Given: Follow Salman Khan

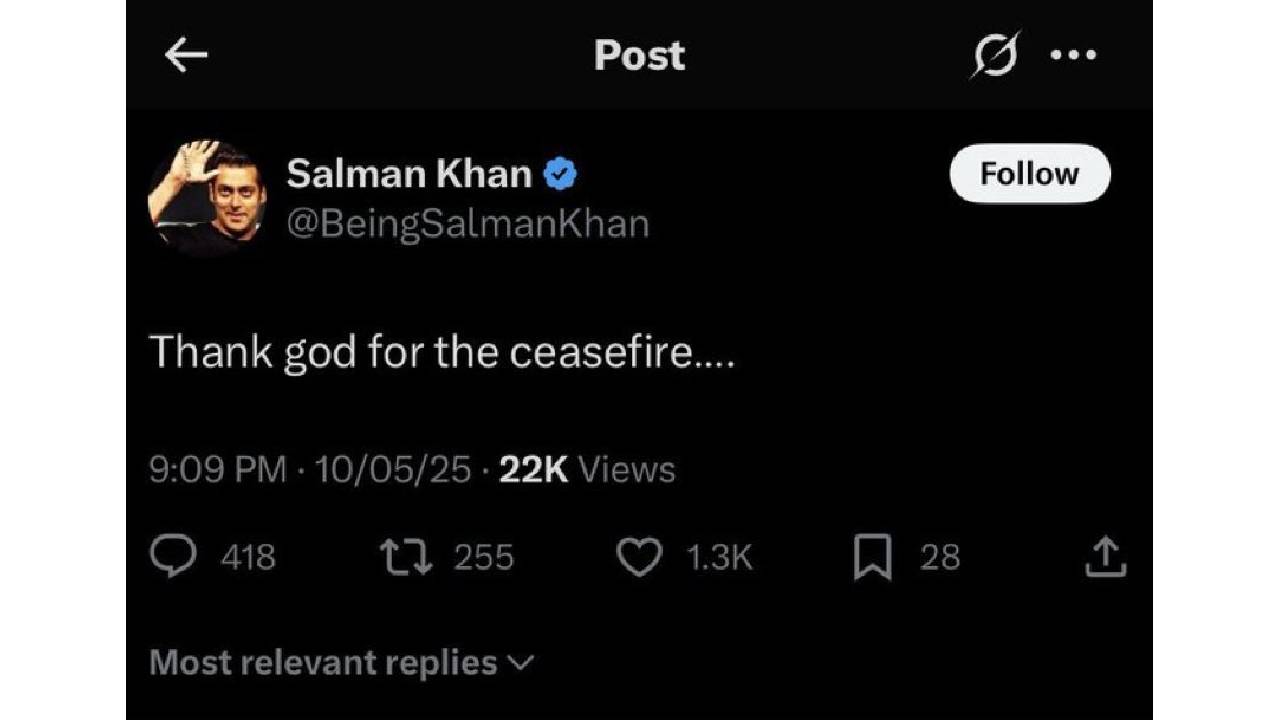Looking at the screenshot, I should click(1029, 174).
